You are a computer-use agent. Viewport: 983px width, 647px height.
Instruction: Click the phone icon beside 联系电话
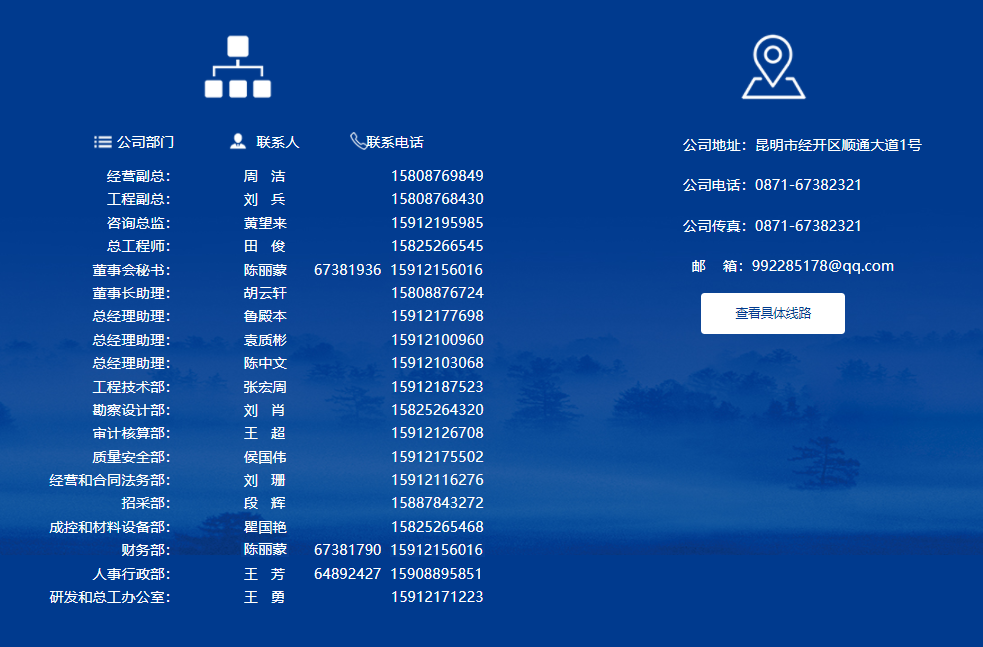(356, 140)
